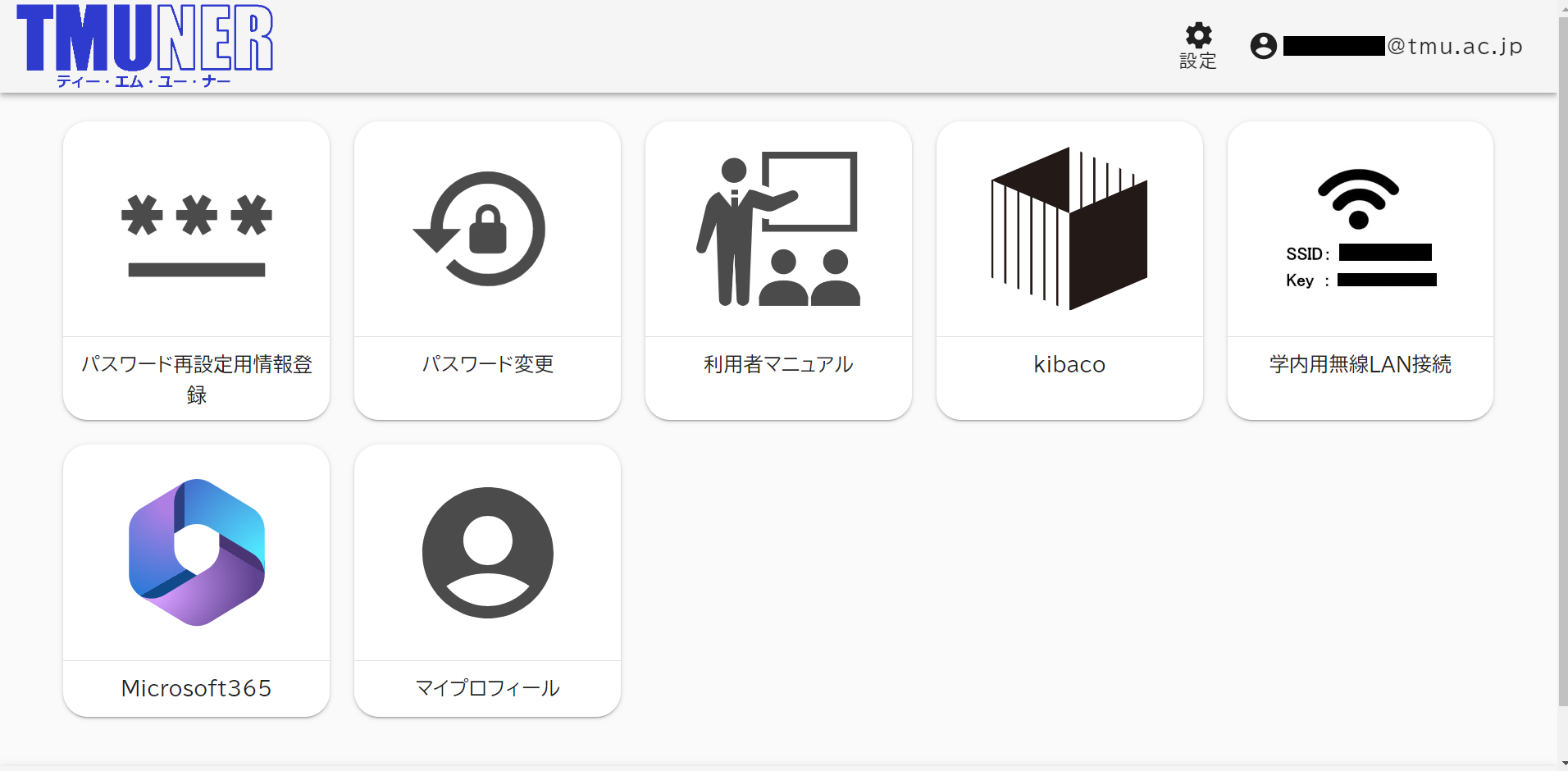The image size is (1568, 771).
Task: Click the SSID text on the wireless card
Action: coord(1307,253)
